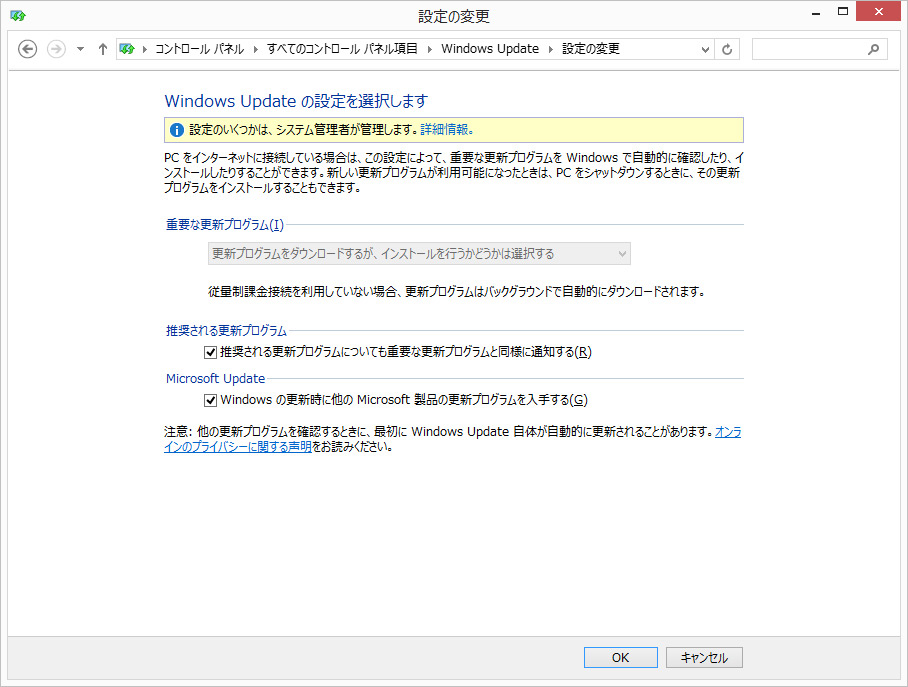908x687 pixels.
Task: Minimize the 設定の変更 window
Action: [x=816, y=13]
